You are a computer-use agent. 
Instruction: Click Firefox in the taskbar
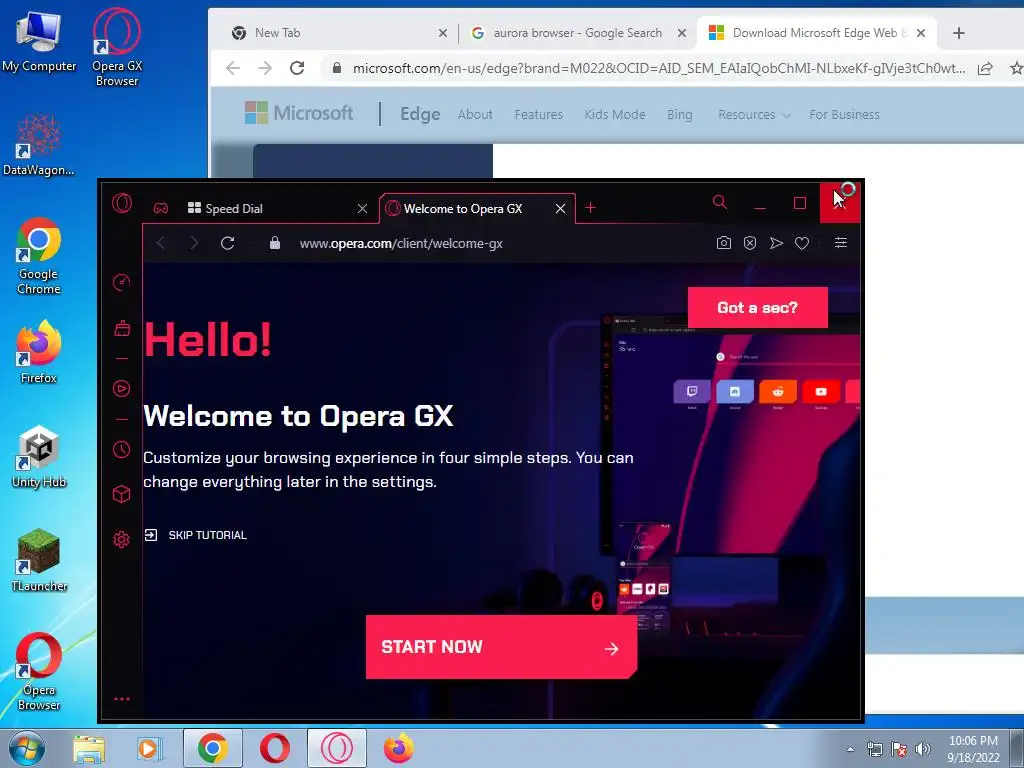398,748
